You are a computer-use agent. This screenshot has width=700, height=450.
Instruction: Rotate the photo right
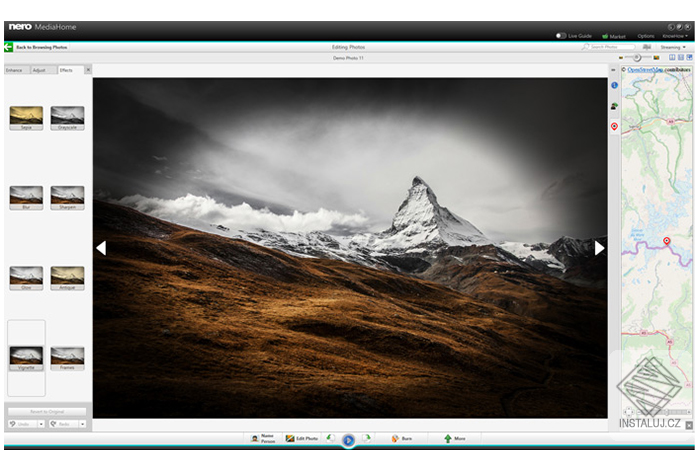(367, 438)
